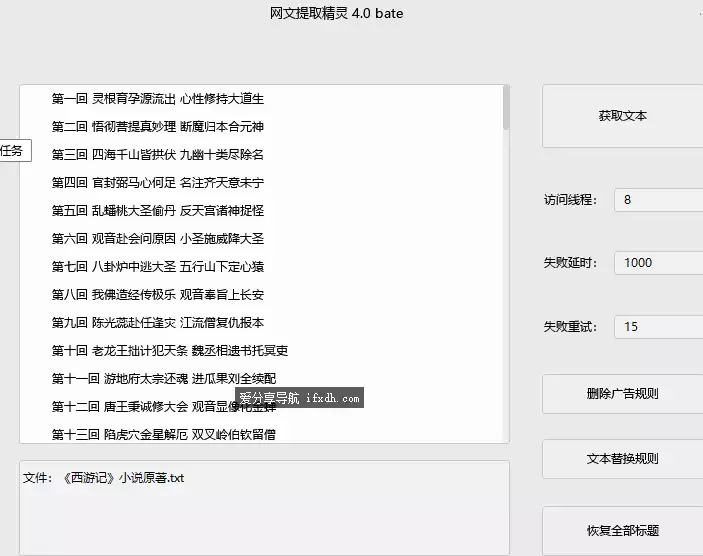Click the chapter list vertical scrollbar thumb

(506, 108)
